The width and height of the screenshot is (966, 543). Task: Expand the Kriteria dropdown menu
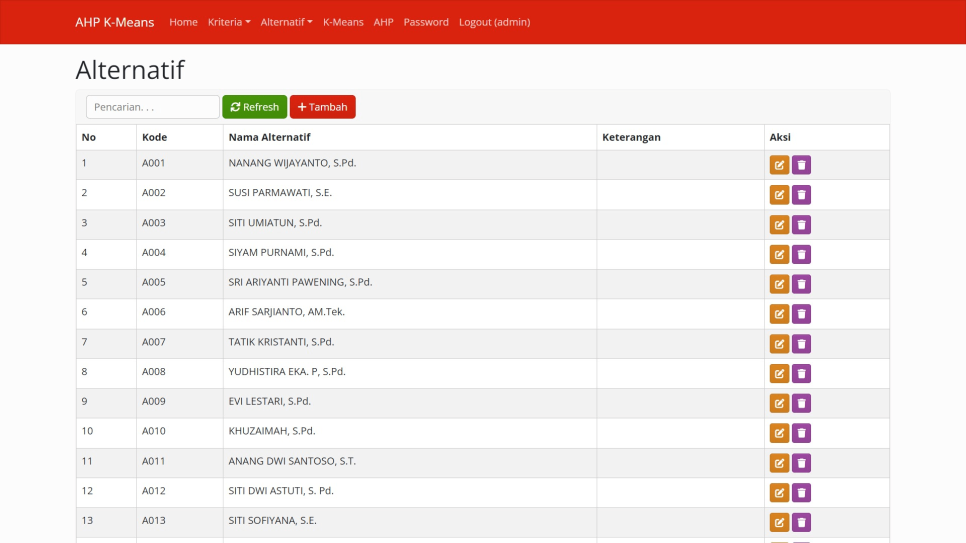point(229,22)
